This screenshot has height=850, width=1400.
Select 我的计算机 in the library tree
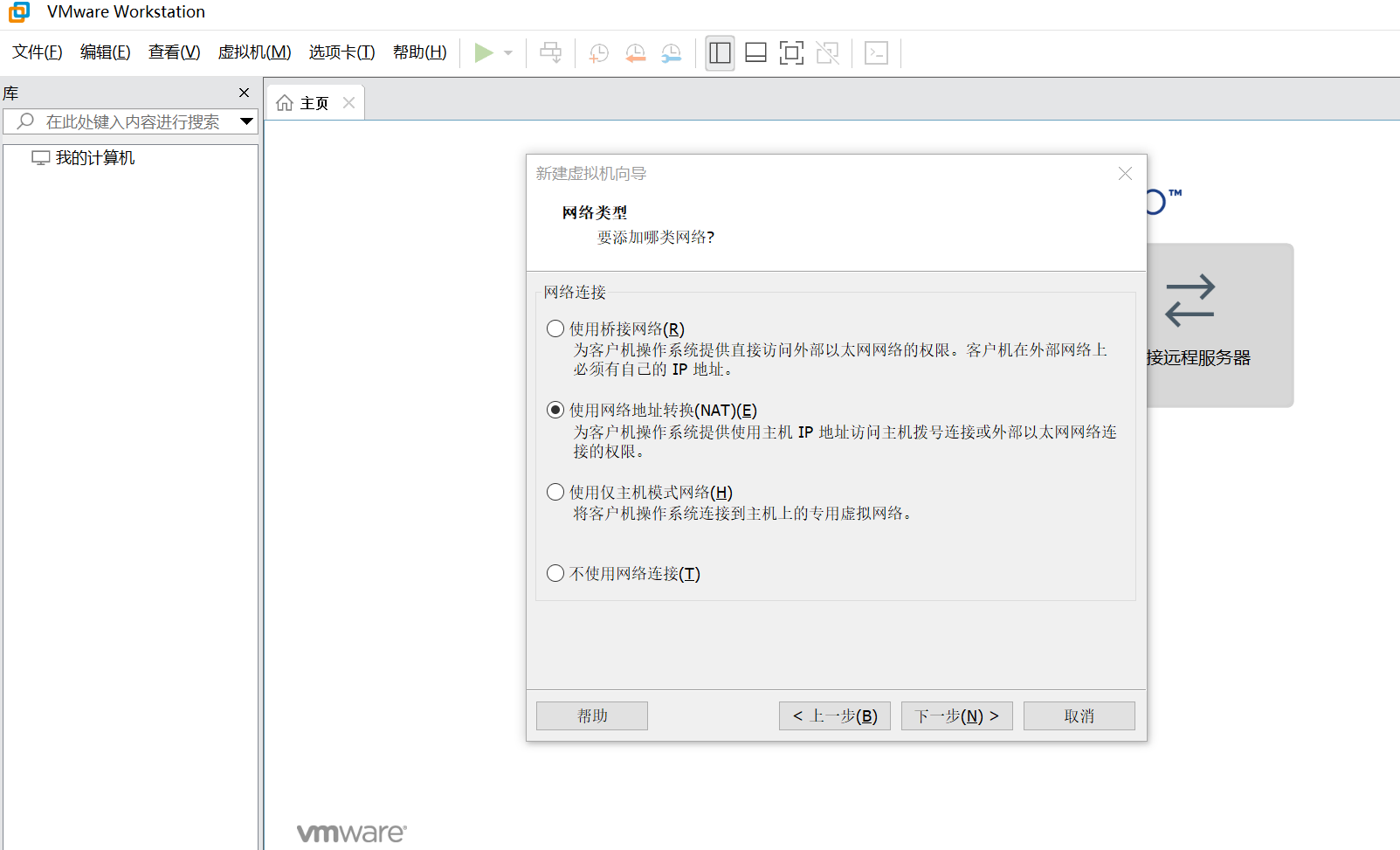coord(95,158)
